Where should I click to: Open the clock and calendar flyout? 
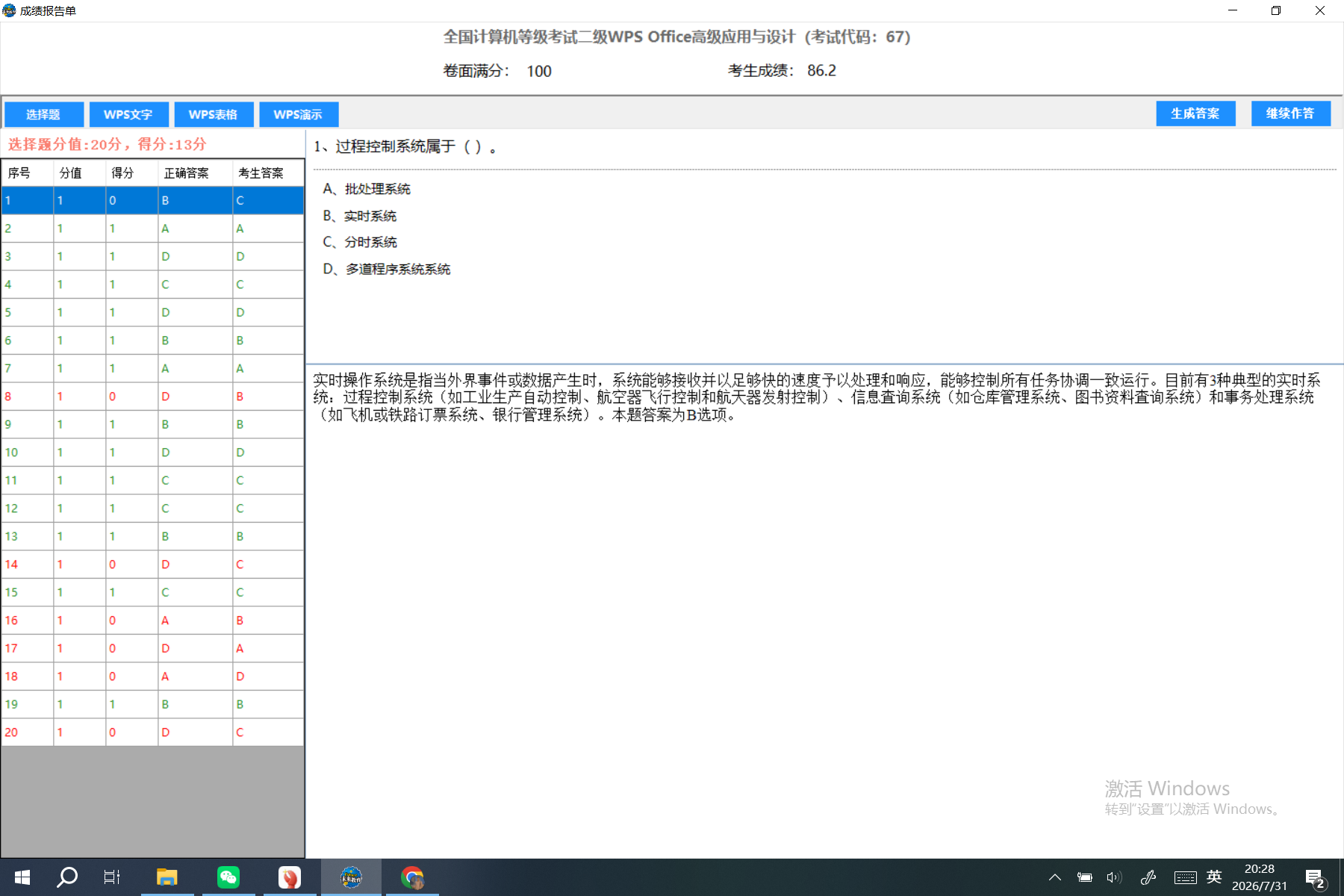click(1260, 877)
